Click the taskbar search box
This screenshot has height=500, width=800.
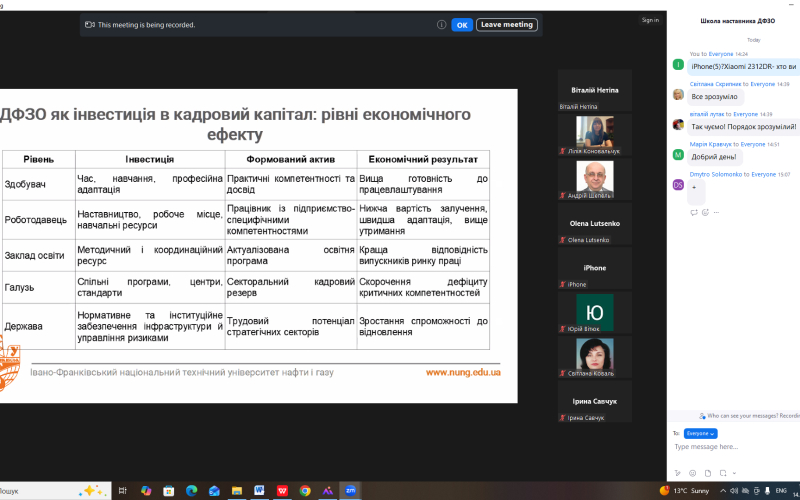pos(55,491)
